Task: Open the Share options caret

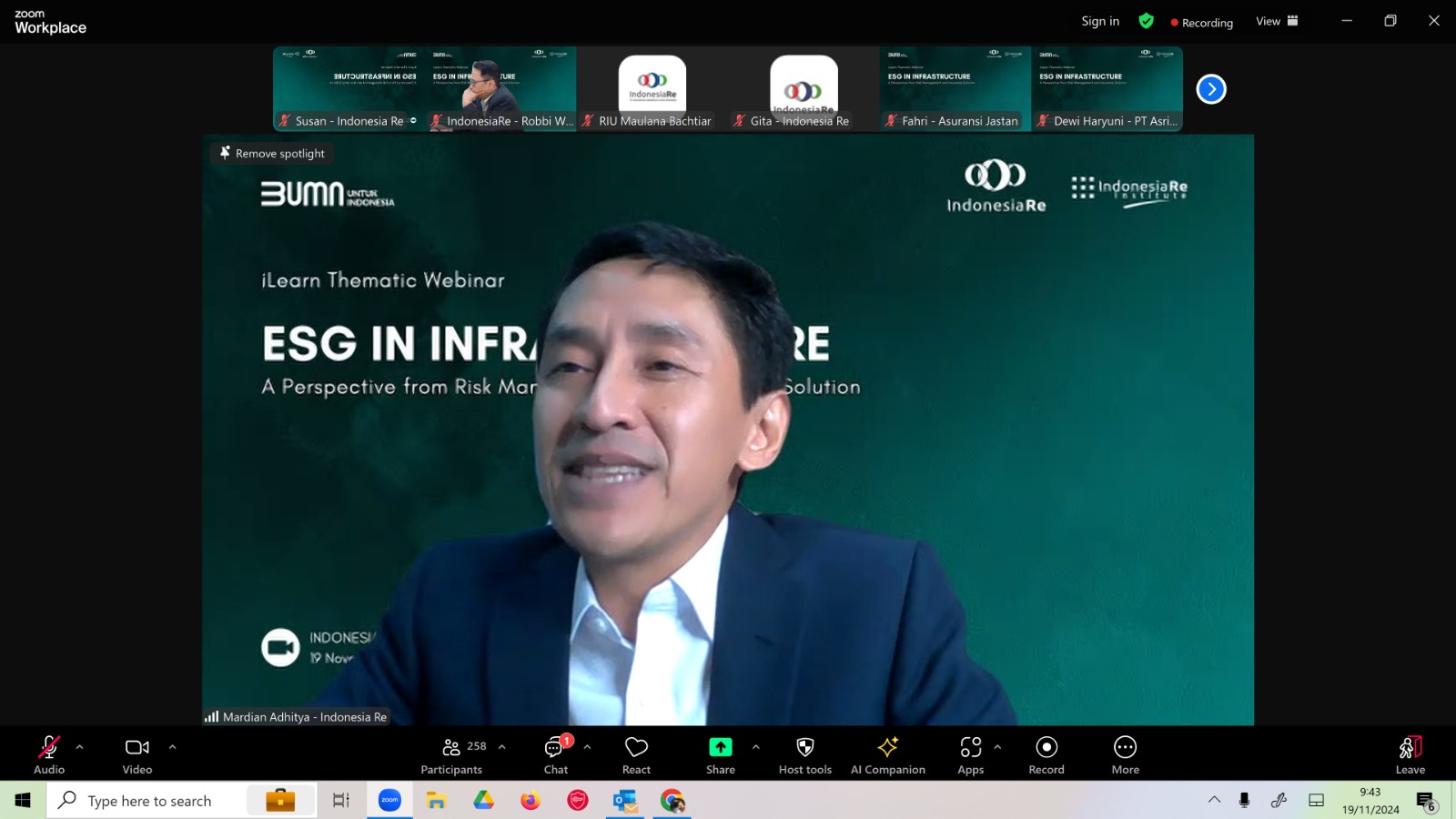Action: [756, 747]
